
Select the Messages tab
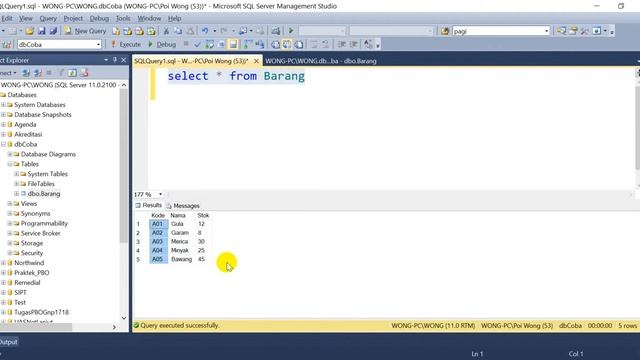click(183, 206)
